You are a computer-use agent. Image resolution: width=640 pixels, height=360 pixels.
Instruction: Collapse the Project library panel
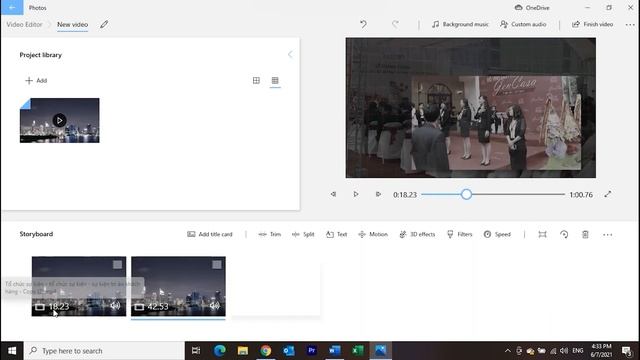pyautogui.click(x=290, y=54)
